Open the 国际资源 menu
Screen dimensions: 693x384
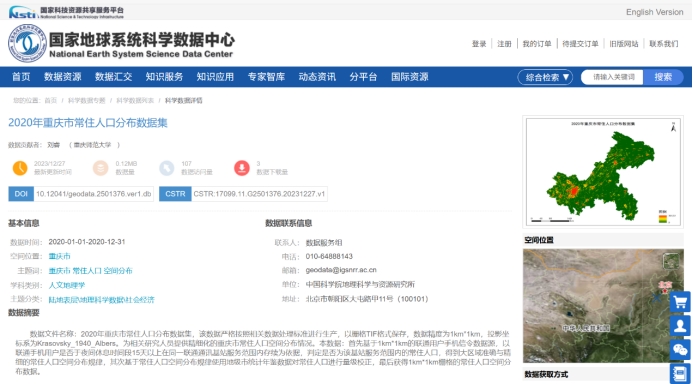coord(410,77)
